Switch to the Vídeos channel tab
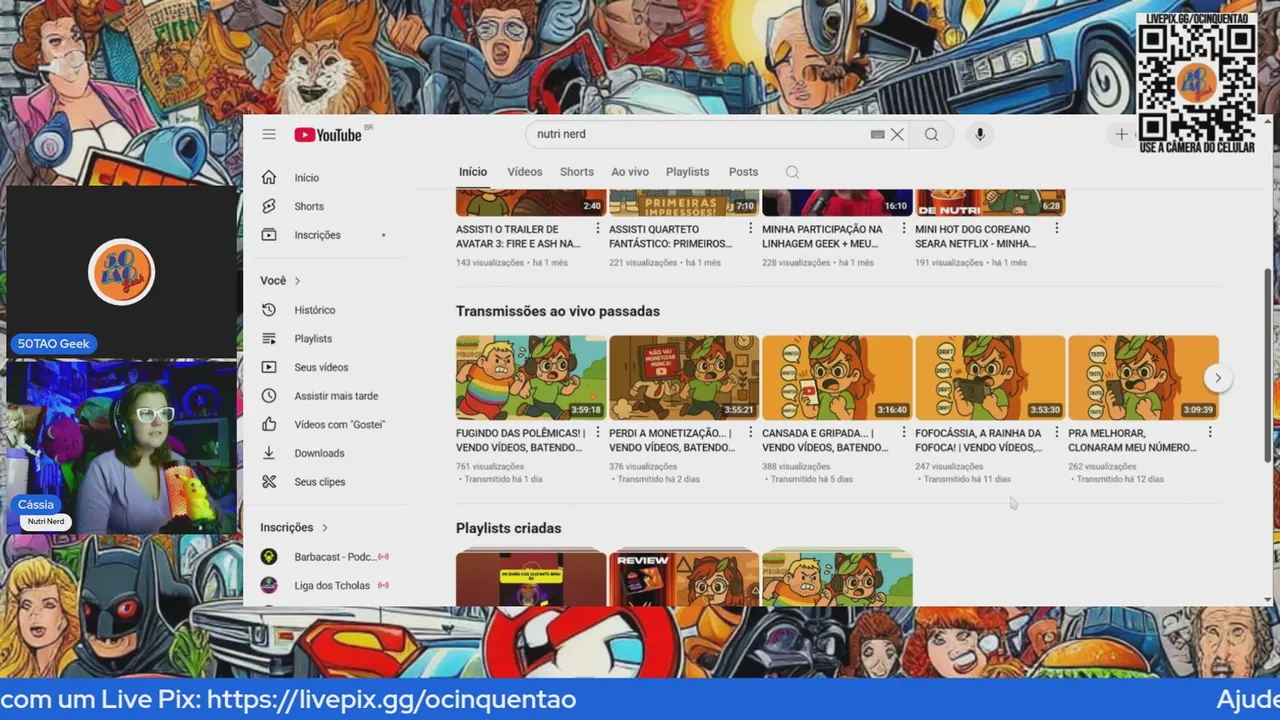This screenshot has width=1280, height=720. pyautogui.click(x=524, y=172)
